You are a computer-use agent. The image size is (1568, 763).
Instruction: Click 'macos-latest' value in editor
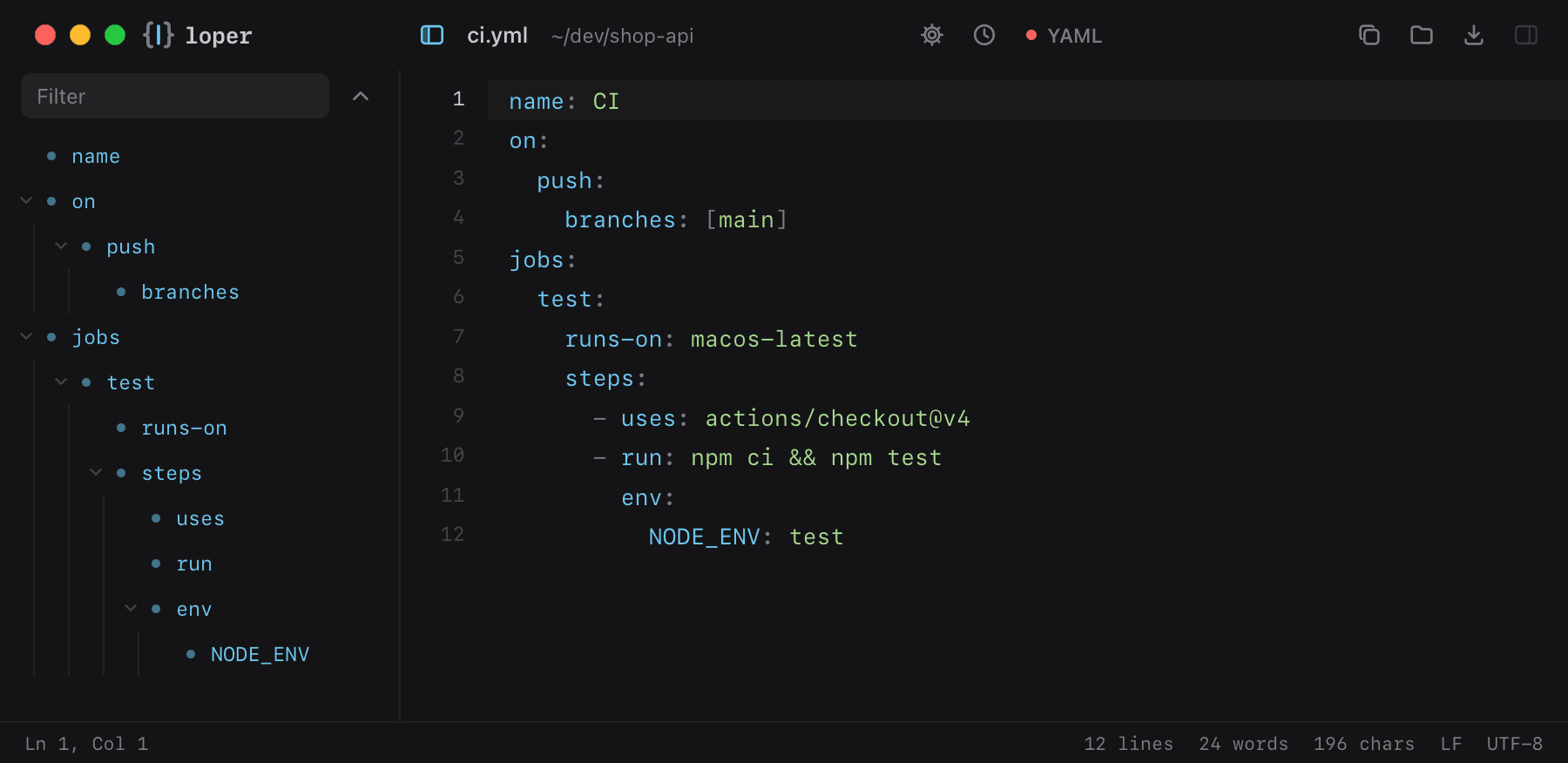[774, 340]
